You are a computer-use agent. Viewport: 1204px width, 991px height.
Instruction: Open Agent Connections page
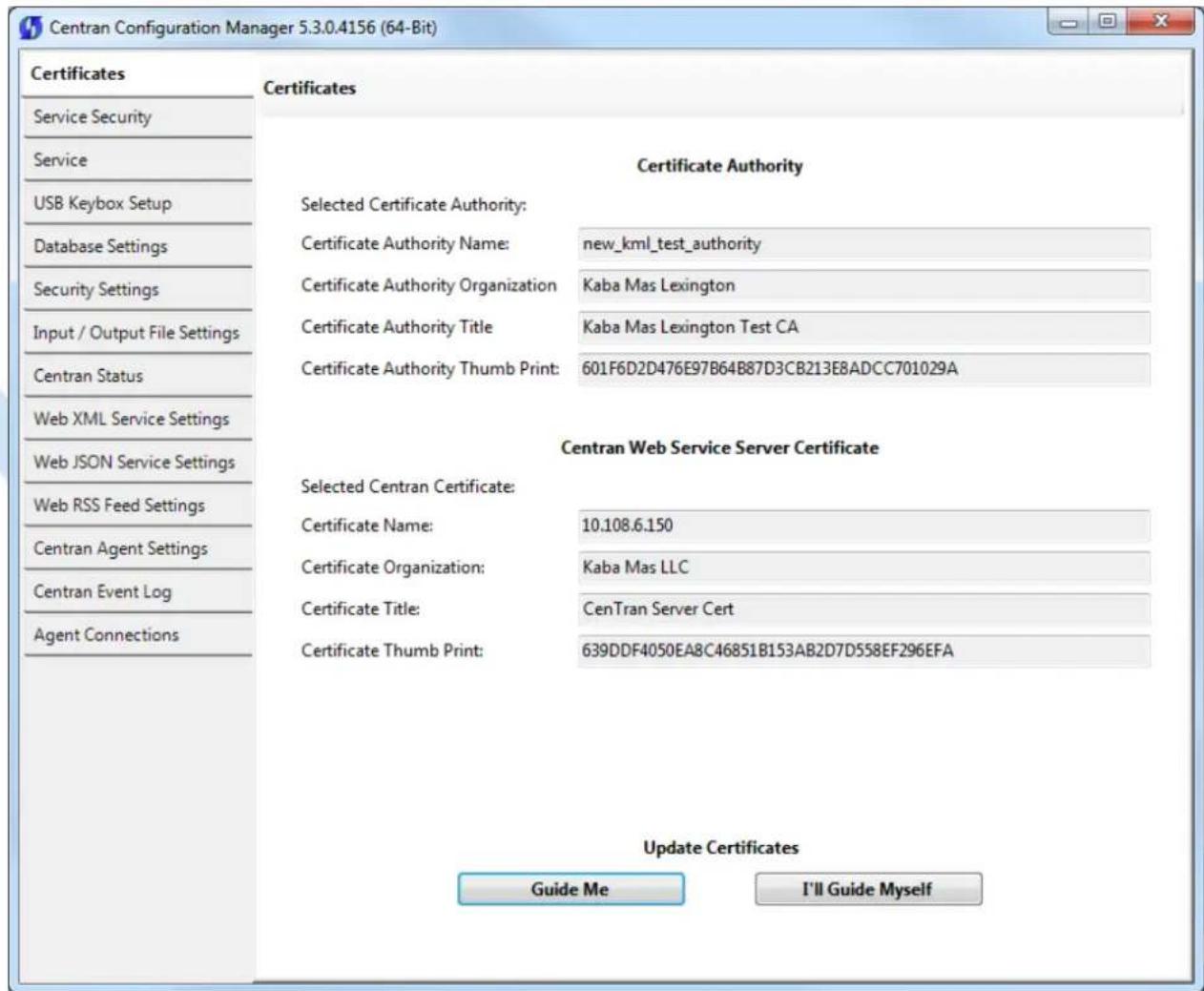tap(138, 634)
